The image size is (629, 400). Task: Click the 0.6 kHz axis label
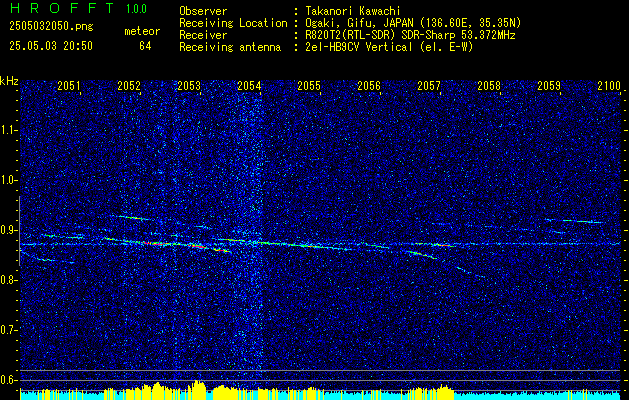(9, 380)
